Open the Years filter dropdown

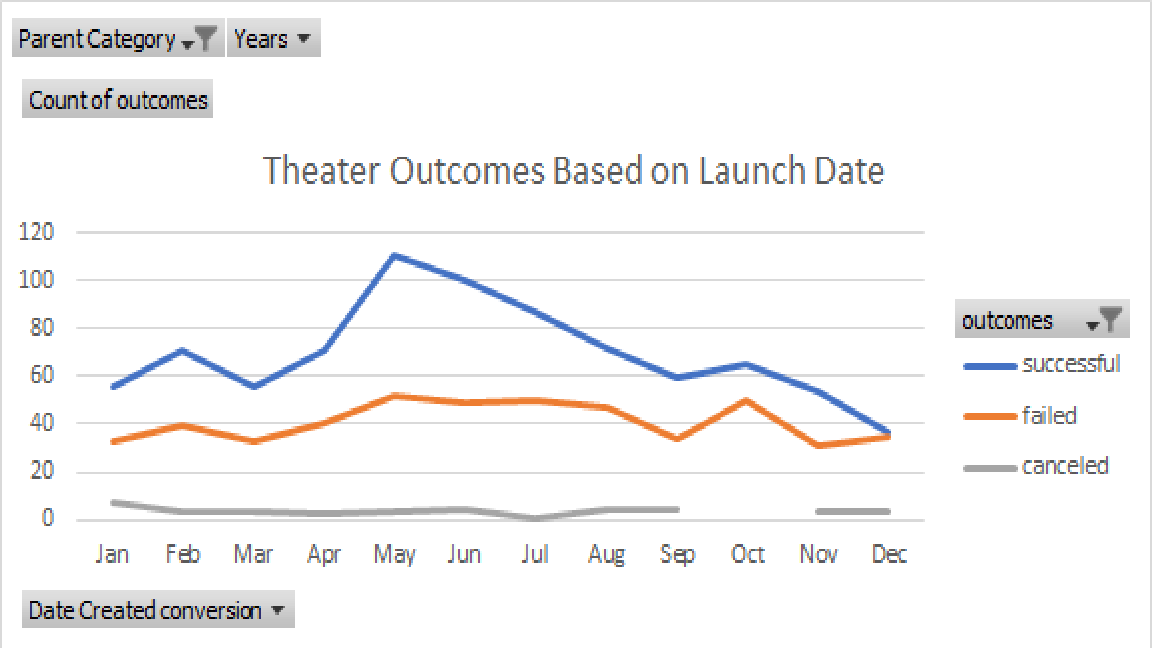(x=305, y=38)
